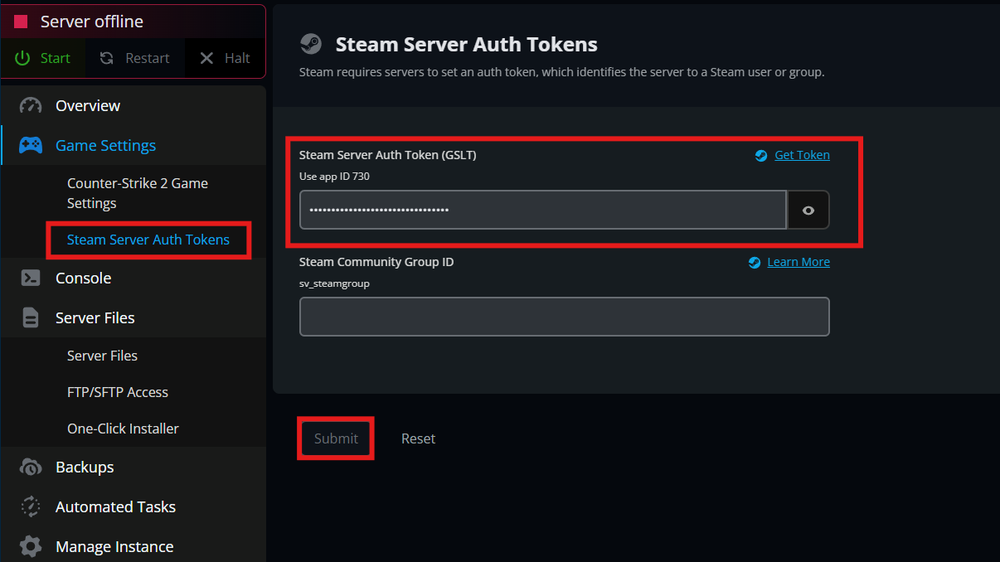Click the Manage Instance gear icon
The width and height of the screenshot is (1000, 562).
pyautogui.click(x=30, y=547)
